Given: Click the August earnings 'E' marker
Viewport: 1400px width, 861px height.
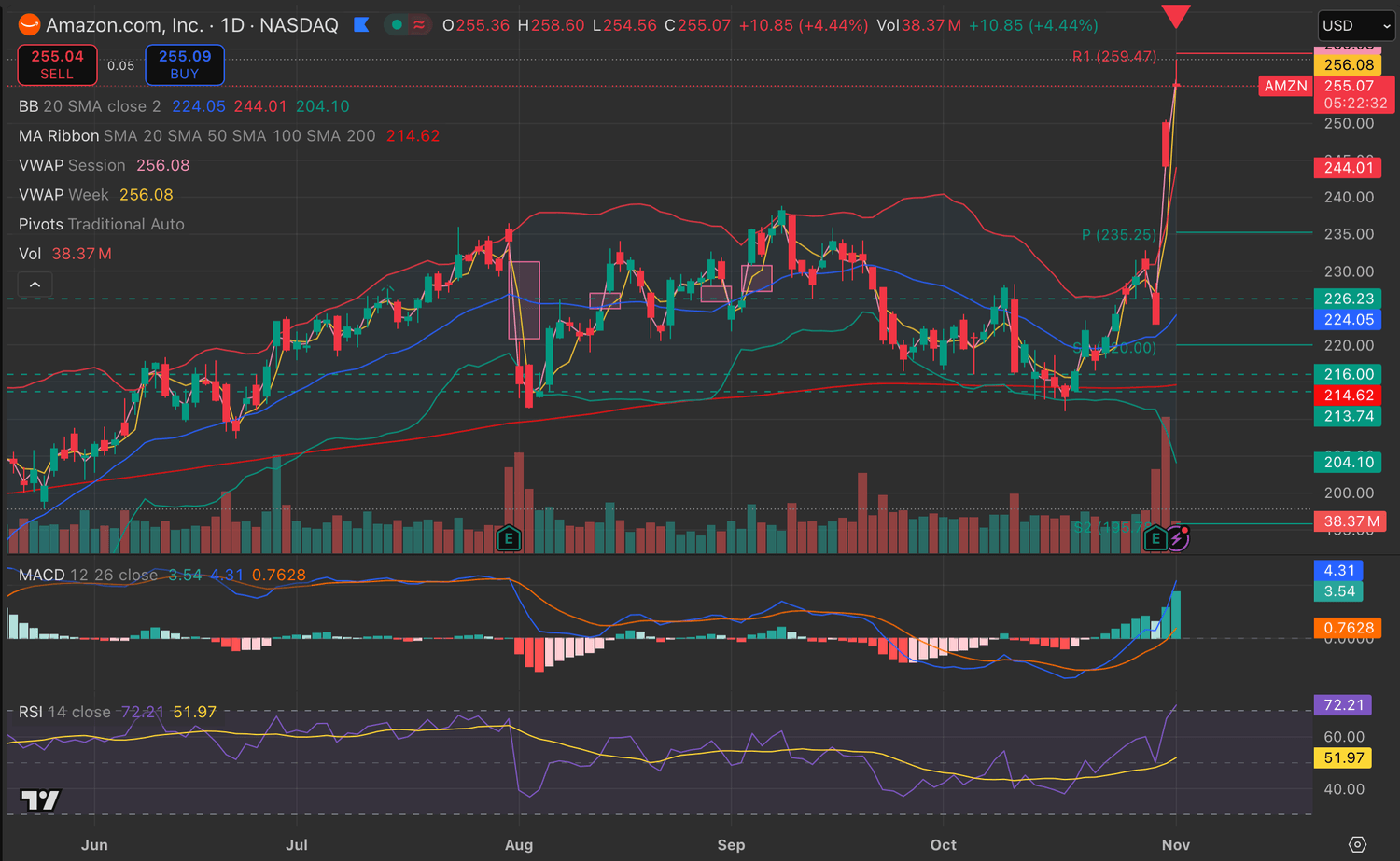Looking at the screenshot, I should coord(509,538).
